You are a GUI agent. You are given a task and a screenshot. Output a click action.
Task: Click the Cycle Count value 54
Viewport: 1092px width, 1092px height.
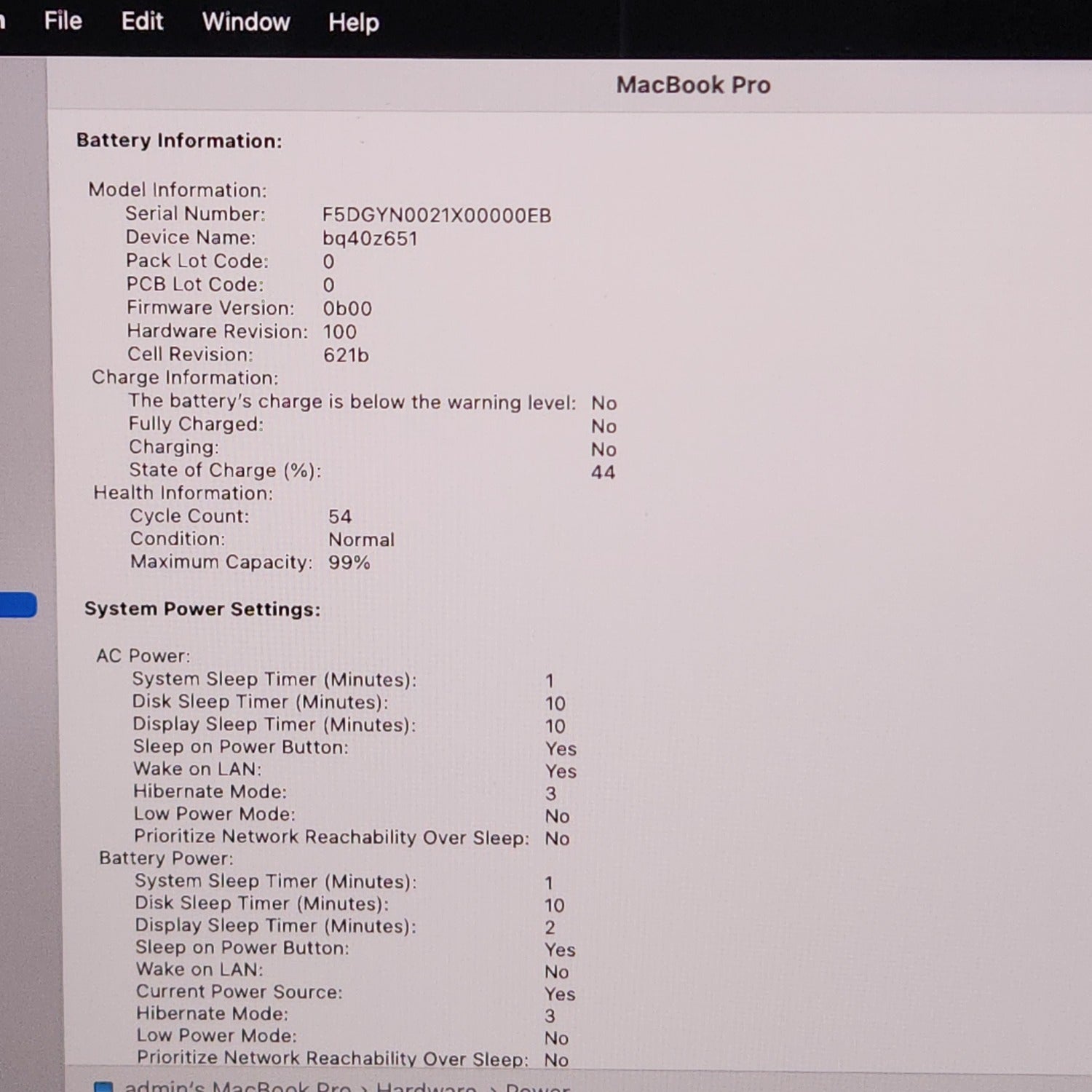click(340, 517)
